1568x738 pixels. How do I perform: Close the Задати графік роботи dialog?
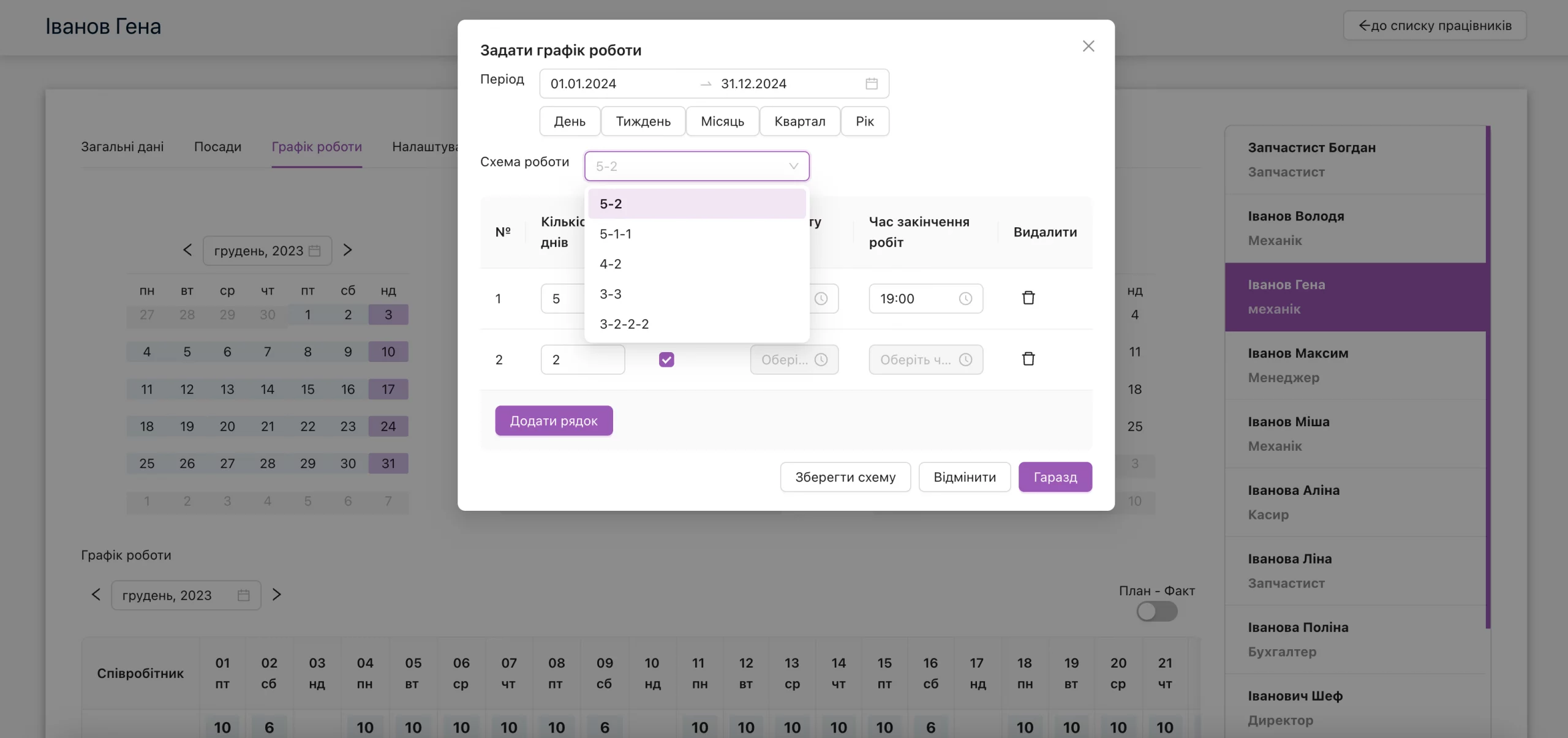(x=1088, y=46)
